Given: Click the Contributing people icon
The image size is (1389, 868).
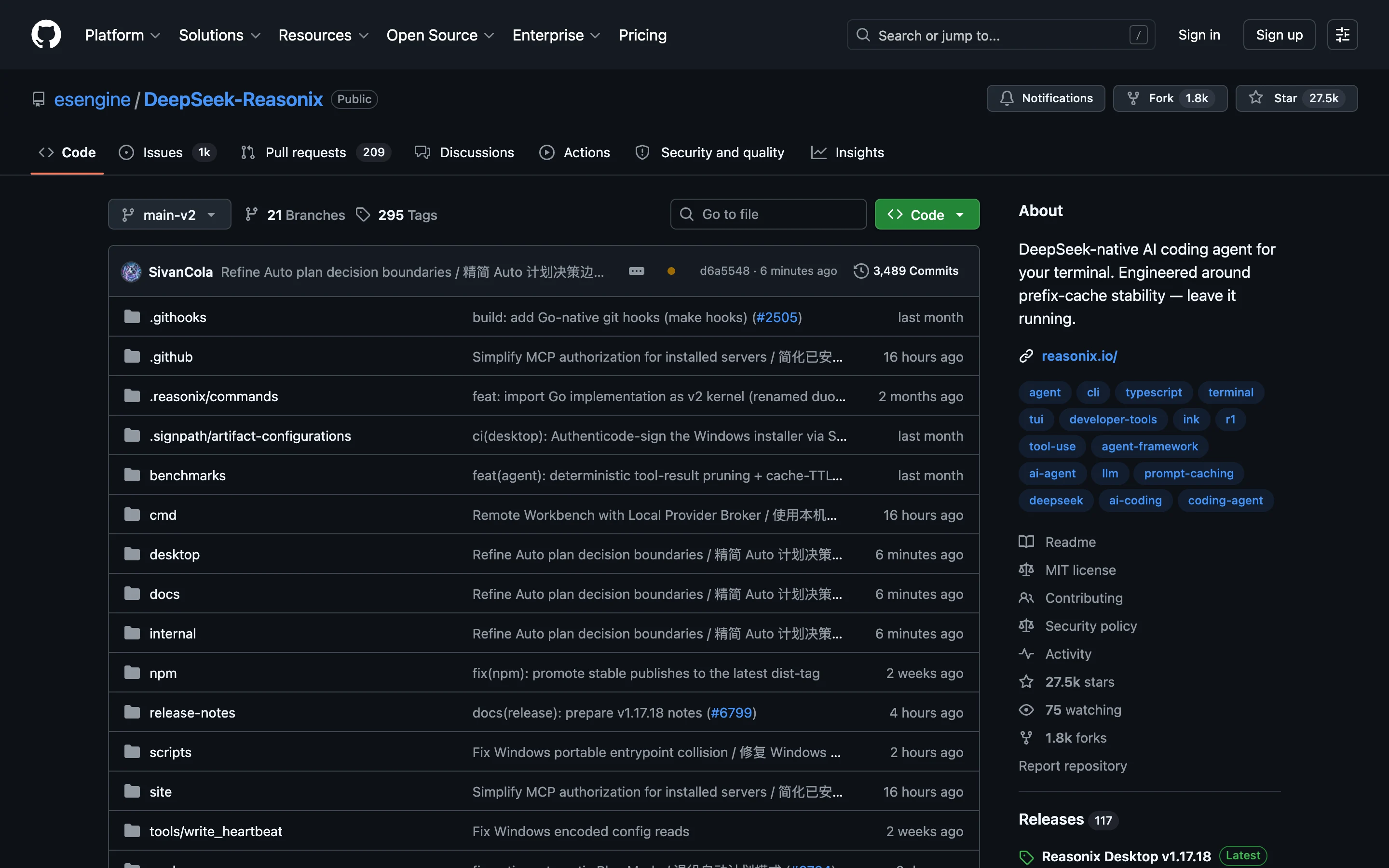Looking at the screenshot, I should click(x=1026, y=597).
